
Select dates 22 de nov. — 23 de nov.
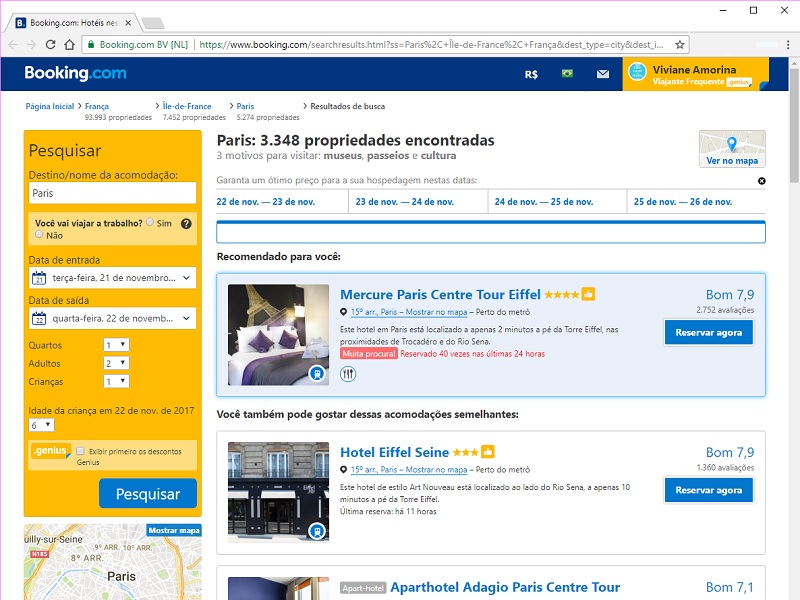point(265,202)
